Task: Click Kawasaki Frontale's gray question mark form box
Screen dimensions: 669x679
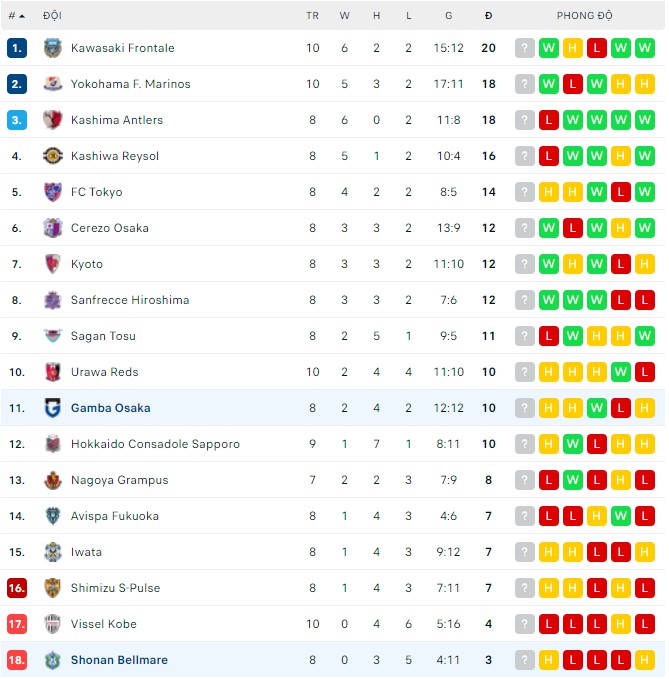Action: (525, 48)
